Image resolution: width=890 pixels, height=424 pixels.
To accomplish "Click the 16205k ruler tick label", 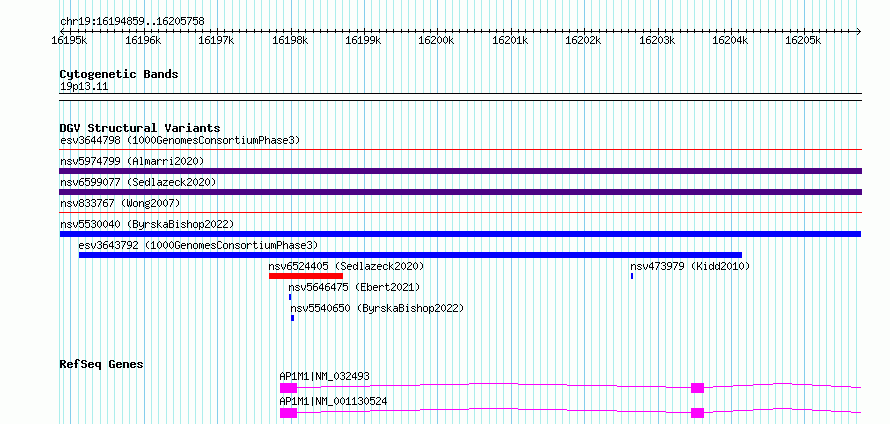I will [803, 40].
